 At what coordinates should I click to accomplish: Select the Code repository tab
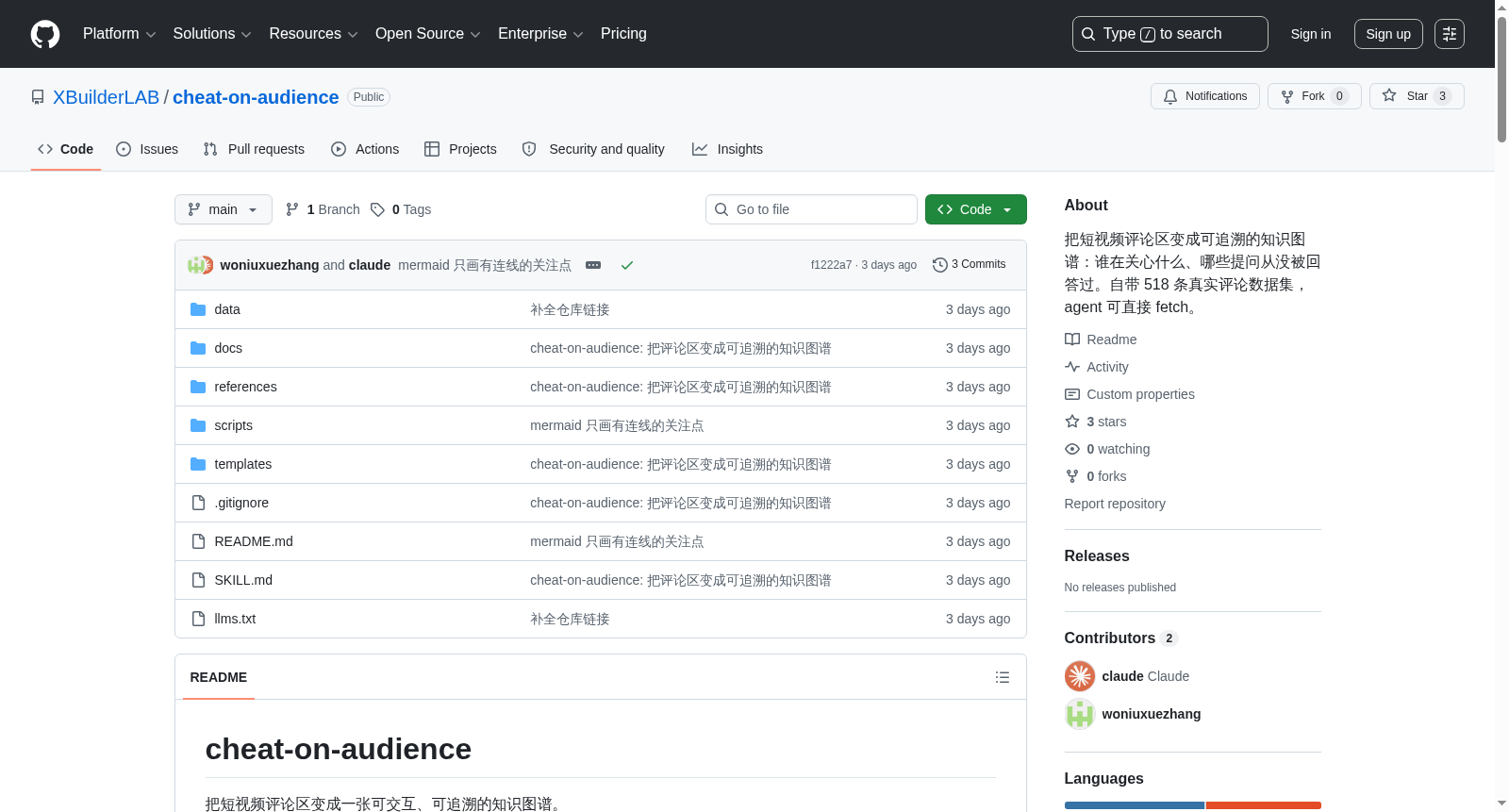66,149
